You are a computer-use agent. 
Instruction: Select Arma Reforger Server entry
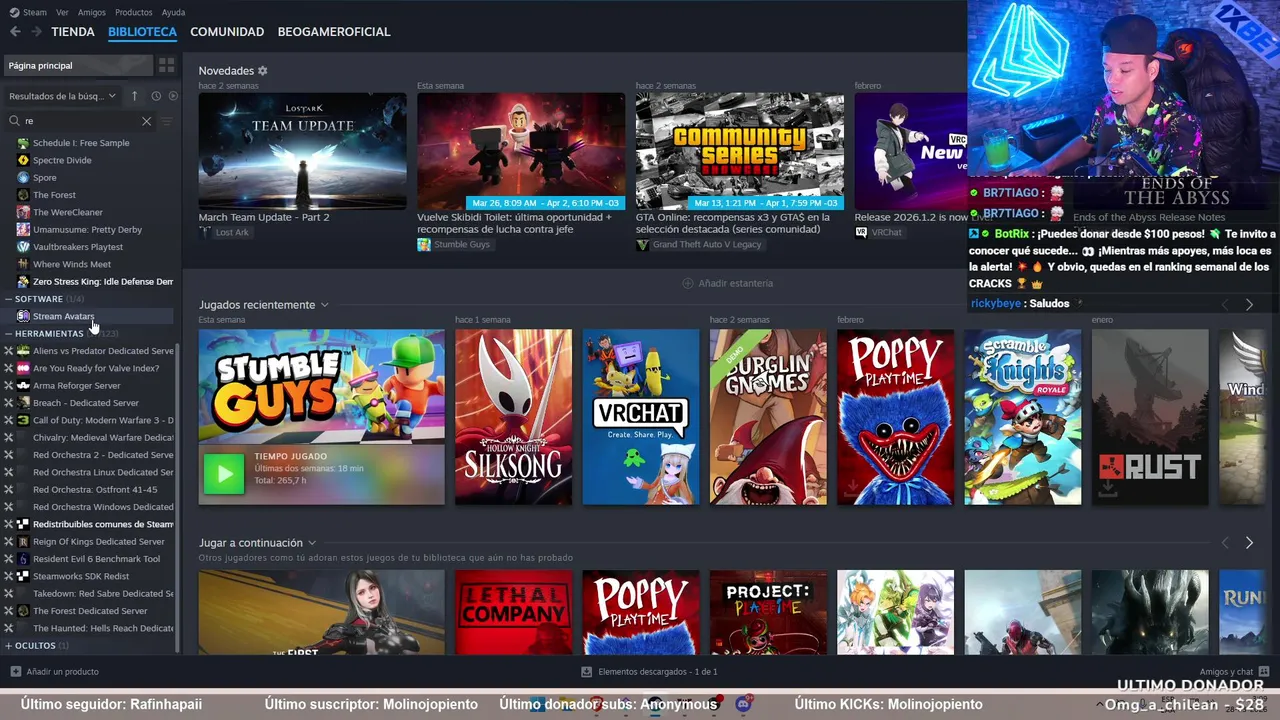76,386
